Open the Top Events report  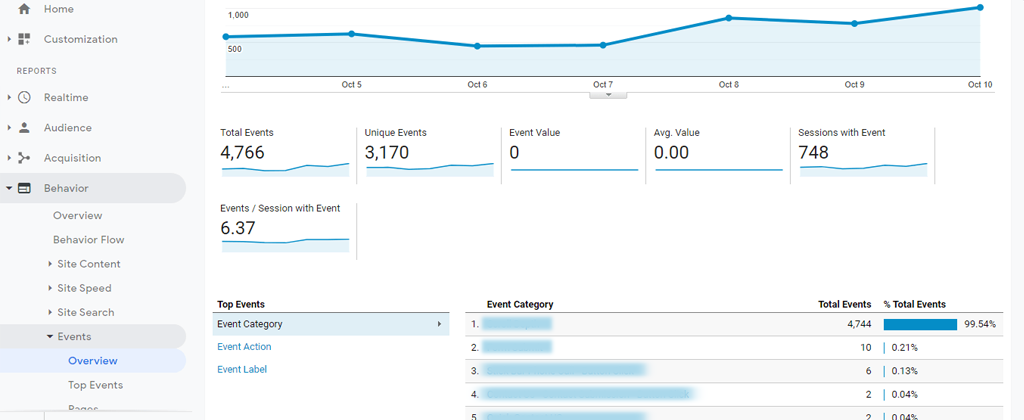point(95,385)
